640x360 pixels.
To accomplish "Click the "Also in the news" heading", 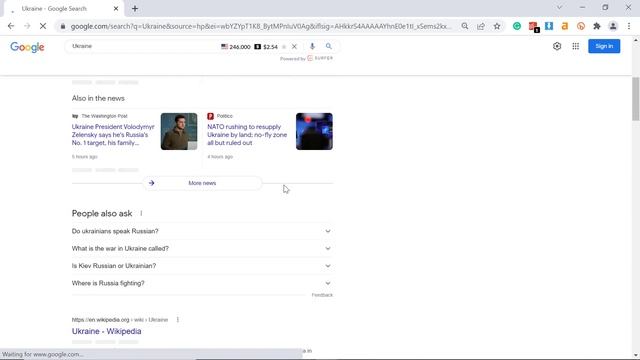I will point(98,98).
